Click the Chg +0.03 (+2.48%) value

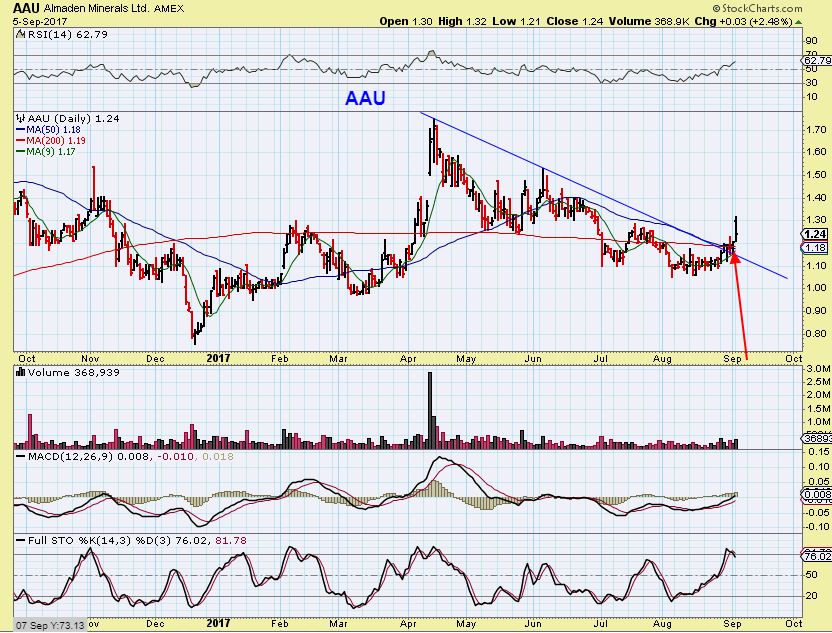(743, 22)
